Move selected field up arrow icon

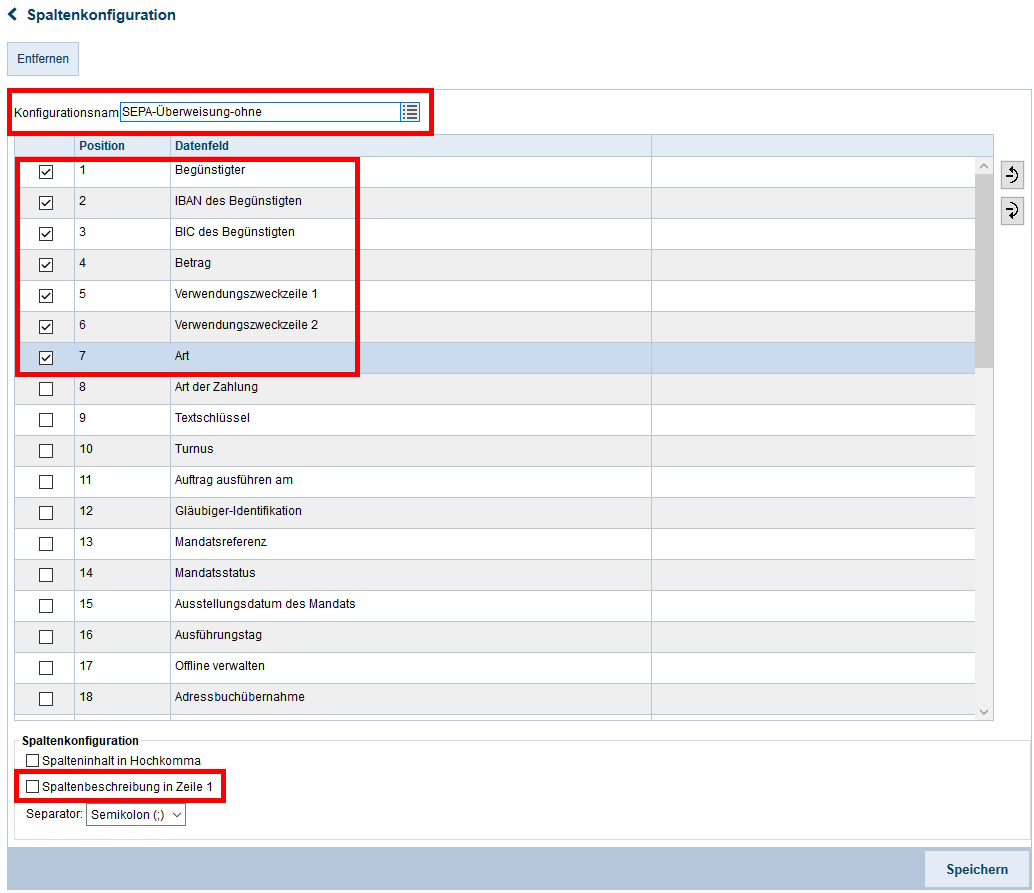pyautogui.click(x=1012, y=175)
